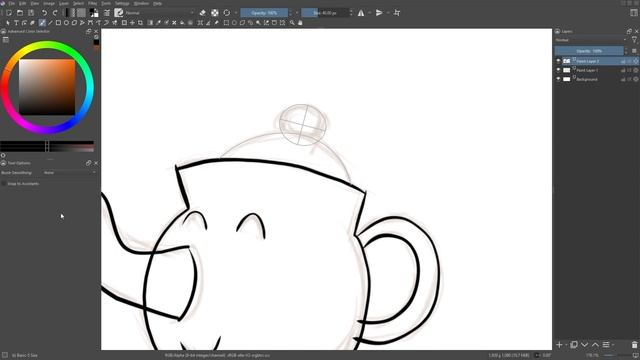Open the brush settings editor
The height and width of the screenshot is (360, 640).
(107, 13)
